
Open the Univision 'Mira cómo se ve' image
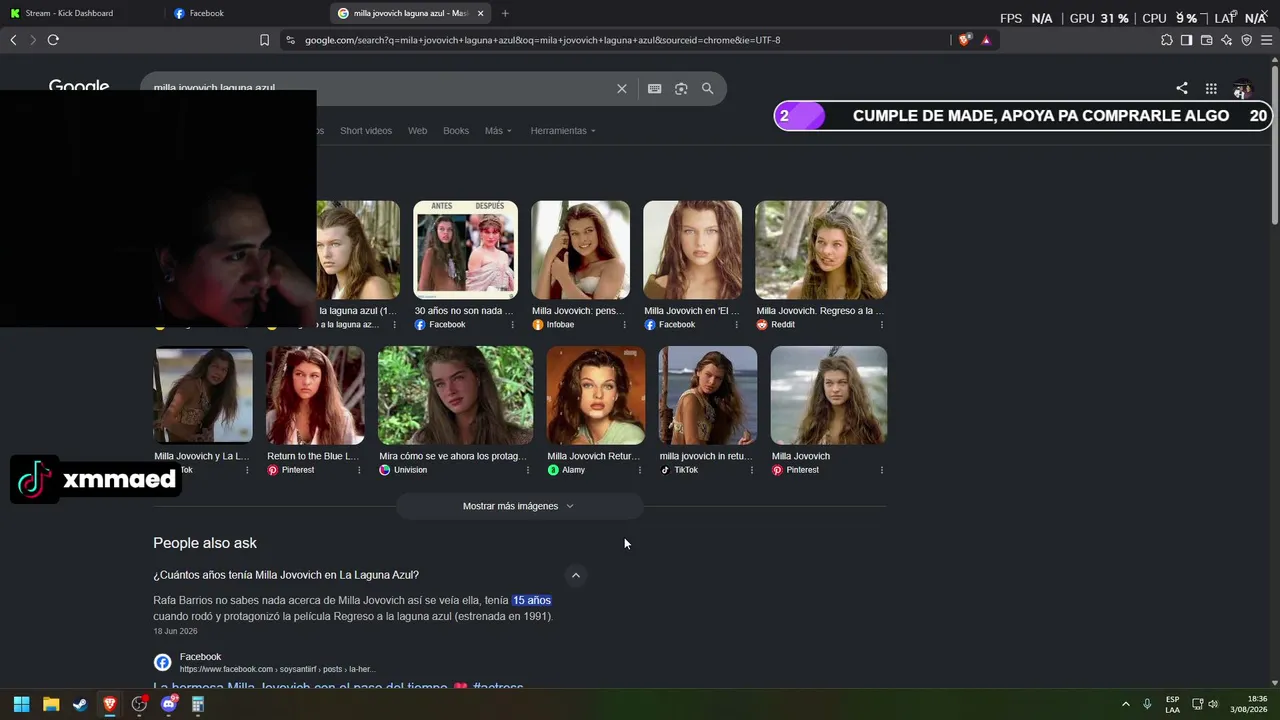coord(456,395)
